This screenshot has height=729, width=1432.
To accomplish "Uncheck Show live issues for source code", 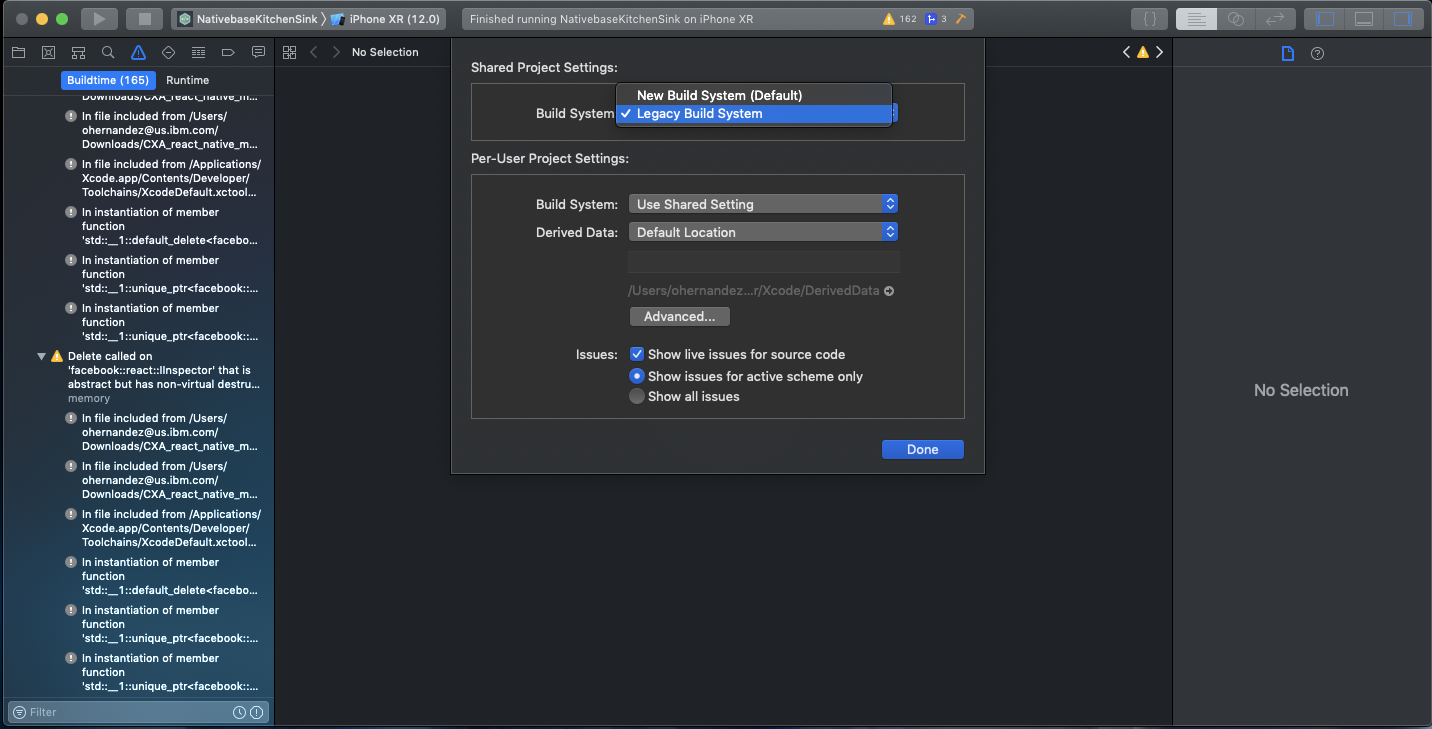I will point(637,354).
